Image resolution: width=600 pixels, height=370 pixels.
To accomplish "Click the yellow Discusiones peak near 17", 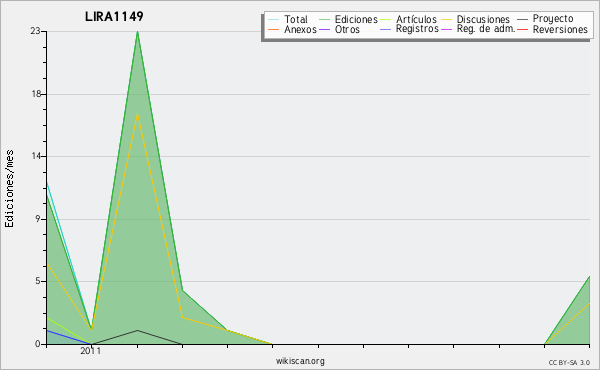I will pos(137,113).
